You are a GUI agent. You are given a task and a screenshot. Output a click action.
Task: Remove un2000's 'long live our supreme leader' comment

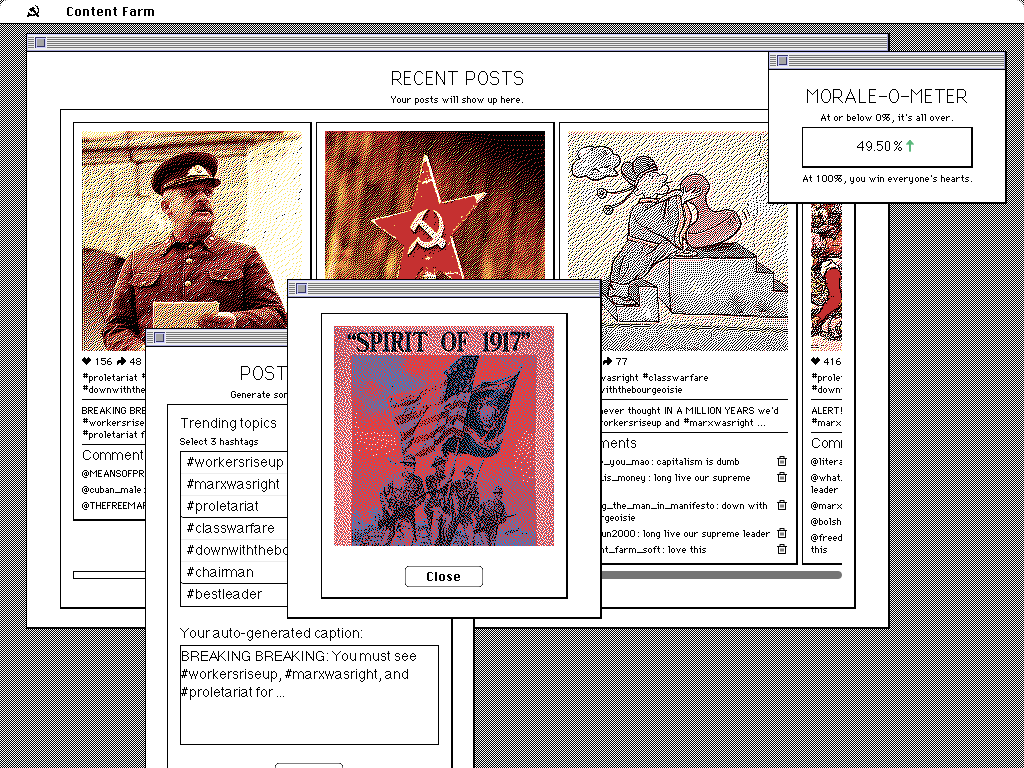click(782, 533)
